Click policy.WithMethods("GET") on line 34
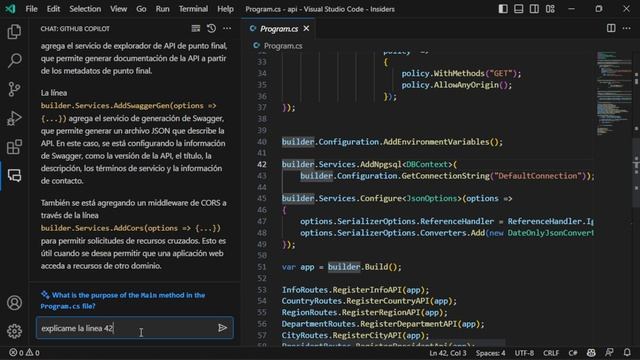This screenshot has width=640, height=360. click(461, 73)
